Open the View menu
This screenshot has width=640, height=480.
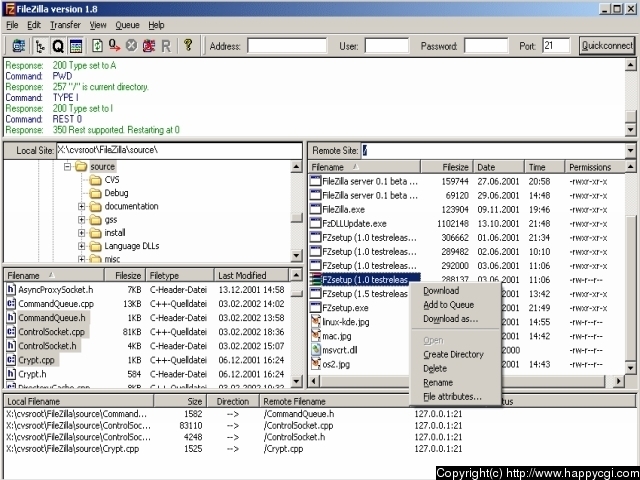98,25
